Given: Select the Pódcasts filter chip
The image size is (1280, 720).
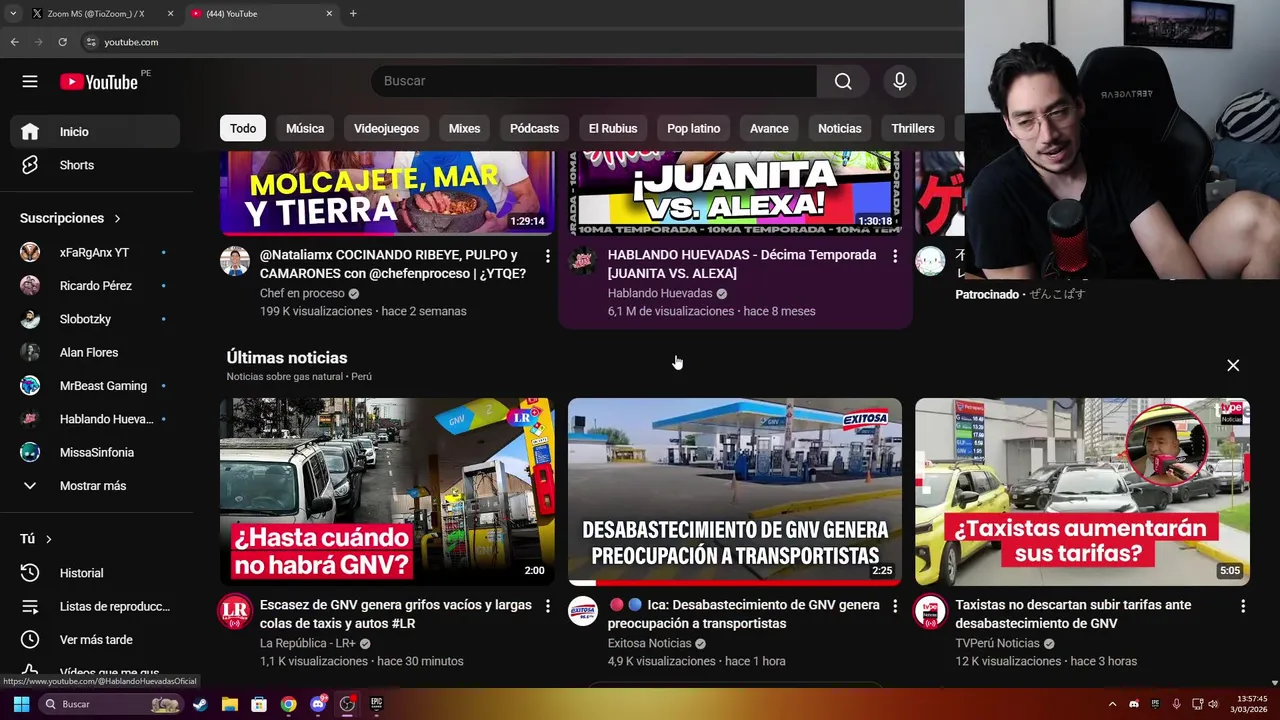Looking at the screenshot, I should click(x=534, y=128).
